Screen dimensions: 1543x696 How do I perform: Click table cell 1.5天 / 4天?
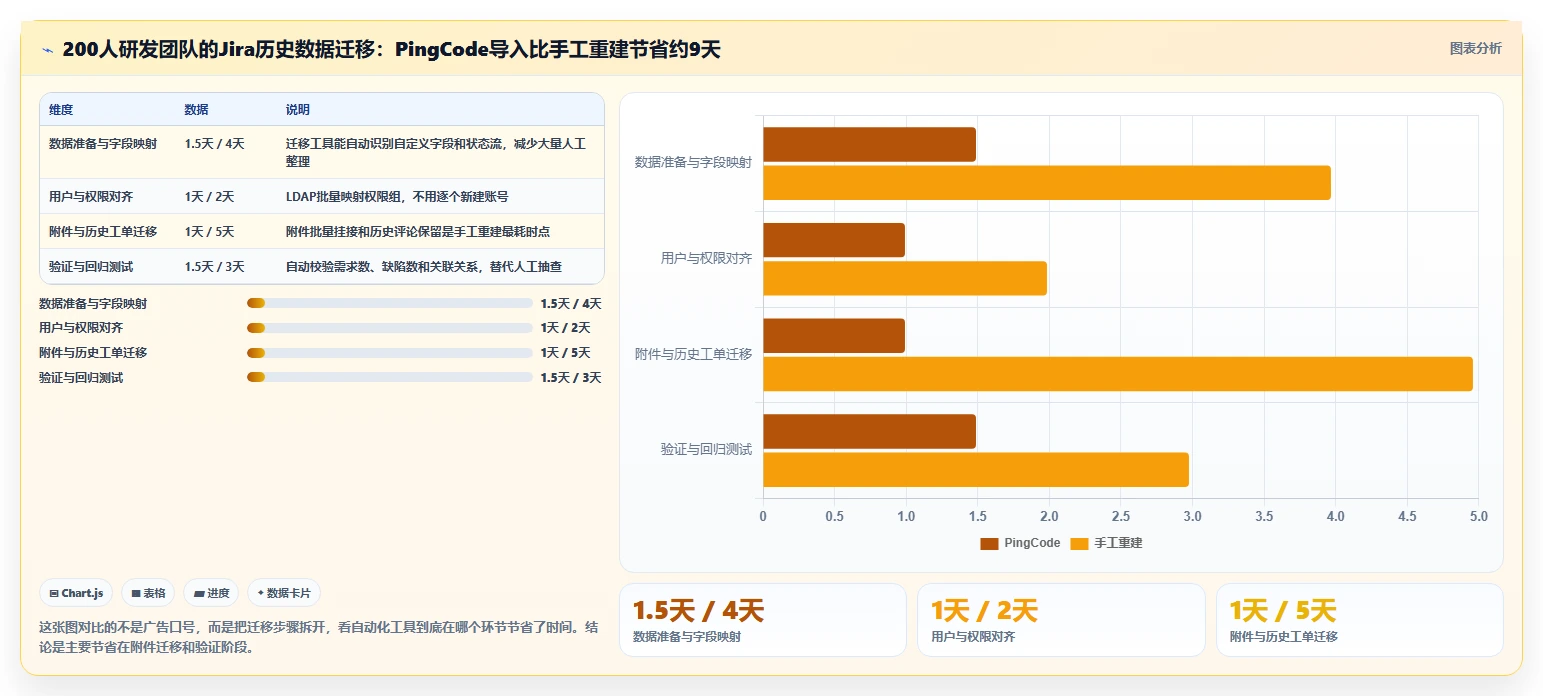pyautogui.click(x=215, y=144)
